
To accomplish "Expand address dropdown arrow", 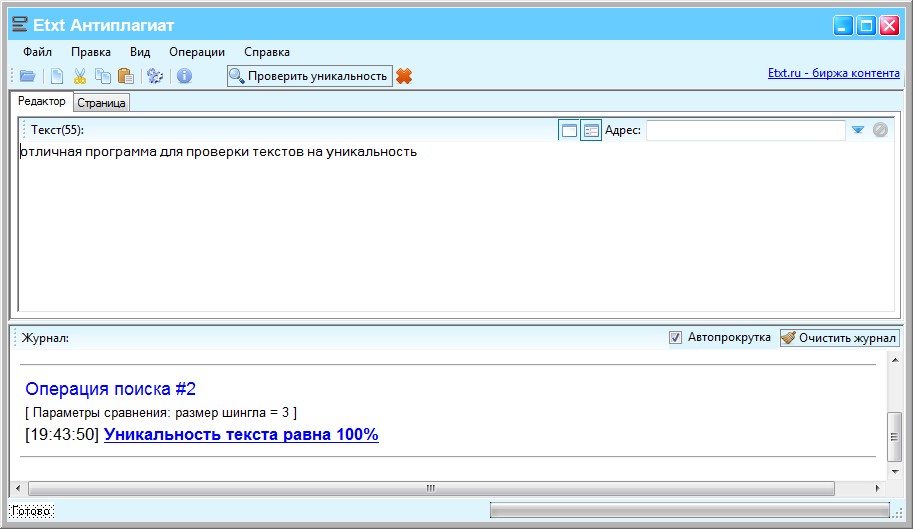I will coord(858,130).
